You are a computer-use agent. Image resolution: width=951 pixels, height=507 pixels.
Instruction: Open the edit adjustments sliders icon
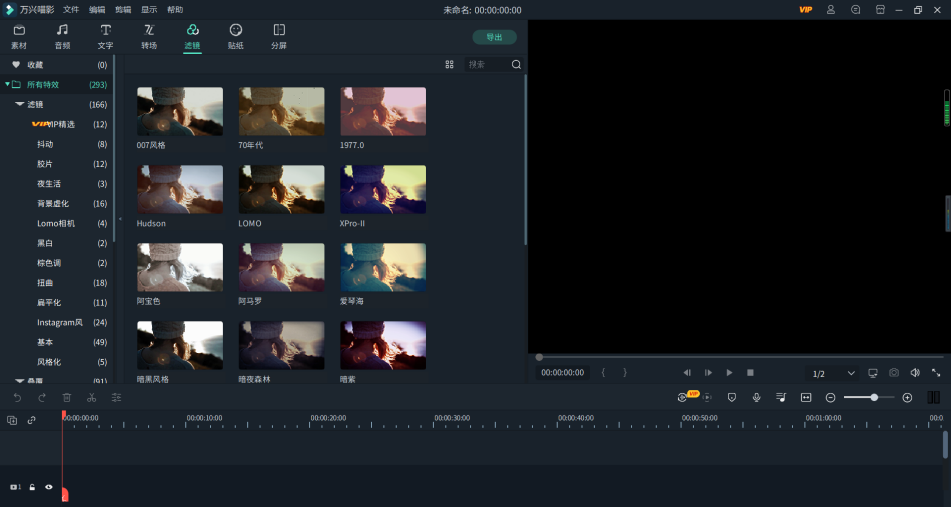116,398
